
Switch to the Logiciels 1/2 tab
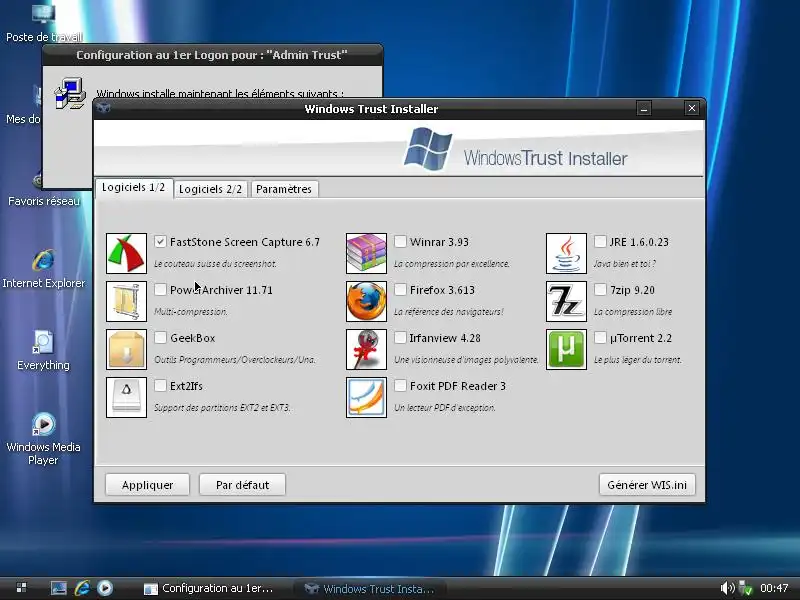(x=134, y=188)
